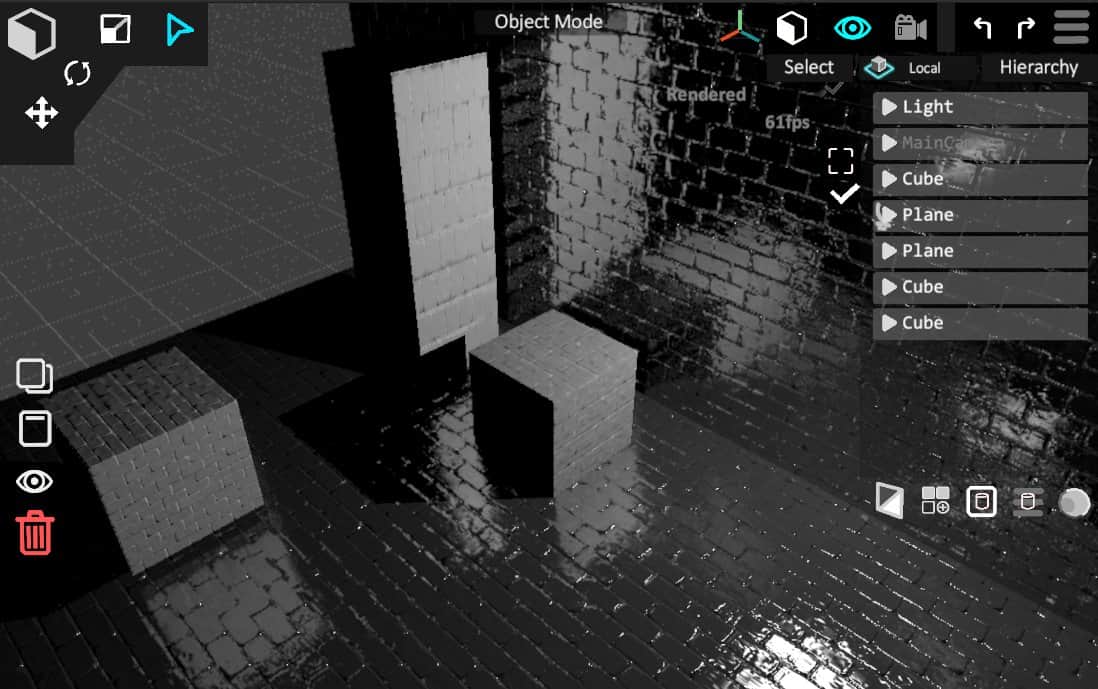1098x689 pixels.
Task: Delete the object using the red trash icon
Action: tap(35, 532)
